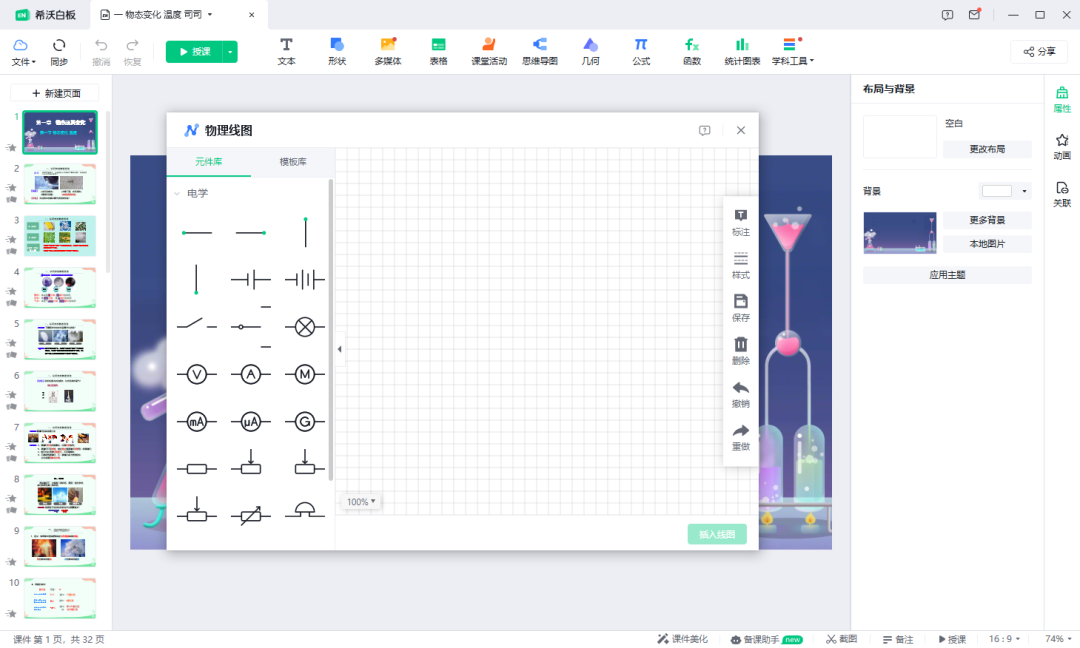Open the 100% zoom dropdown

click(360, 502)
